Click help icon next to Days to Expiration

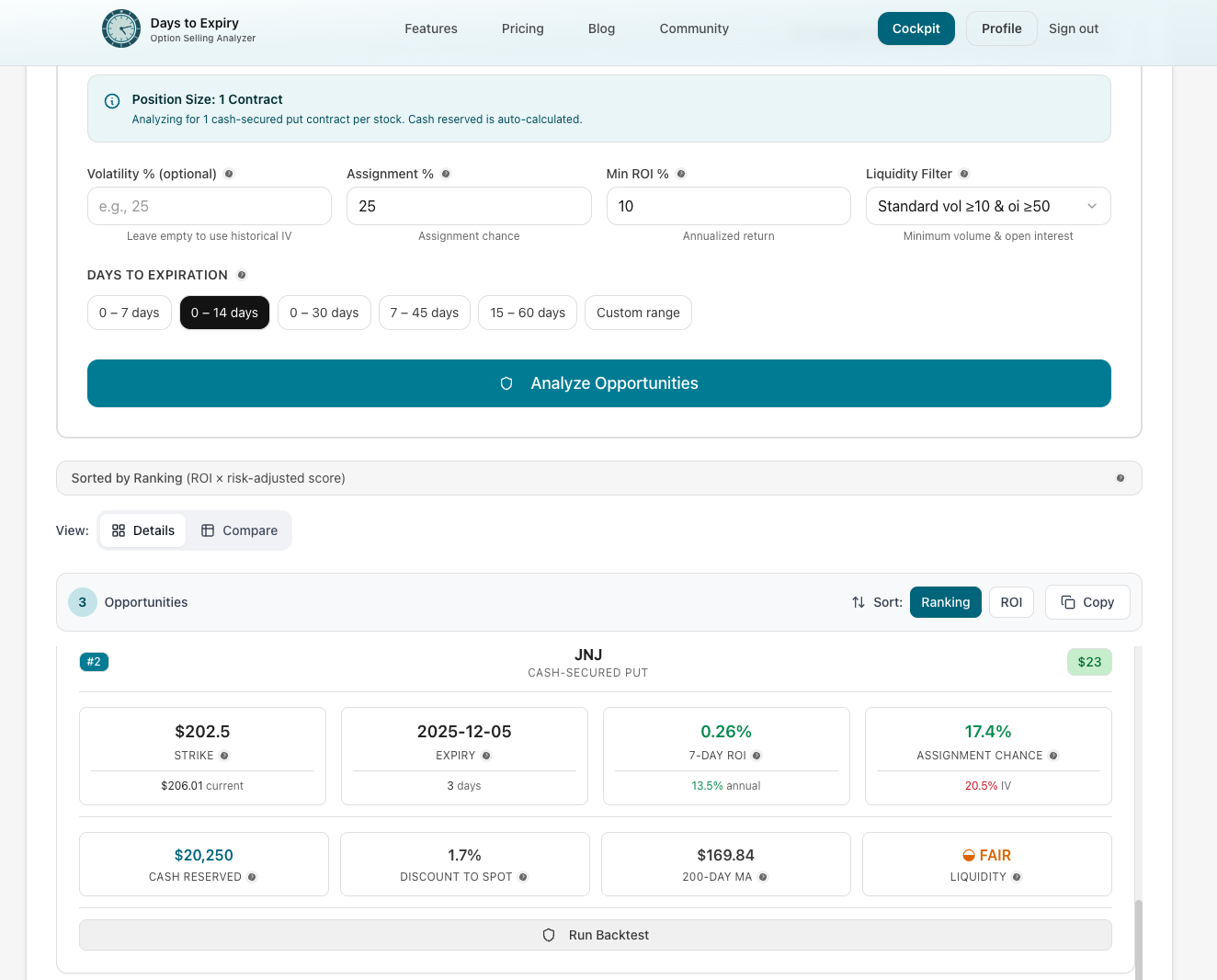pyautogui.click(x=242, y=275)
